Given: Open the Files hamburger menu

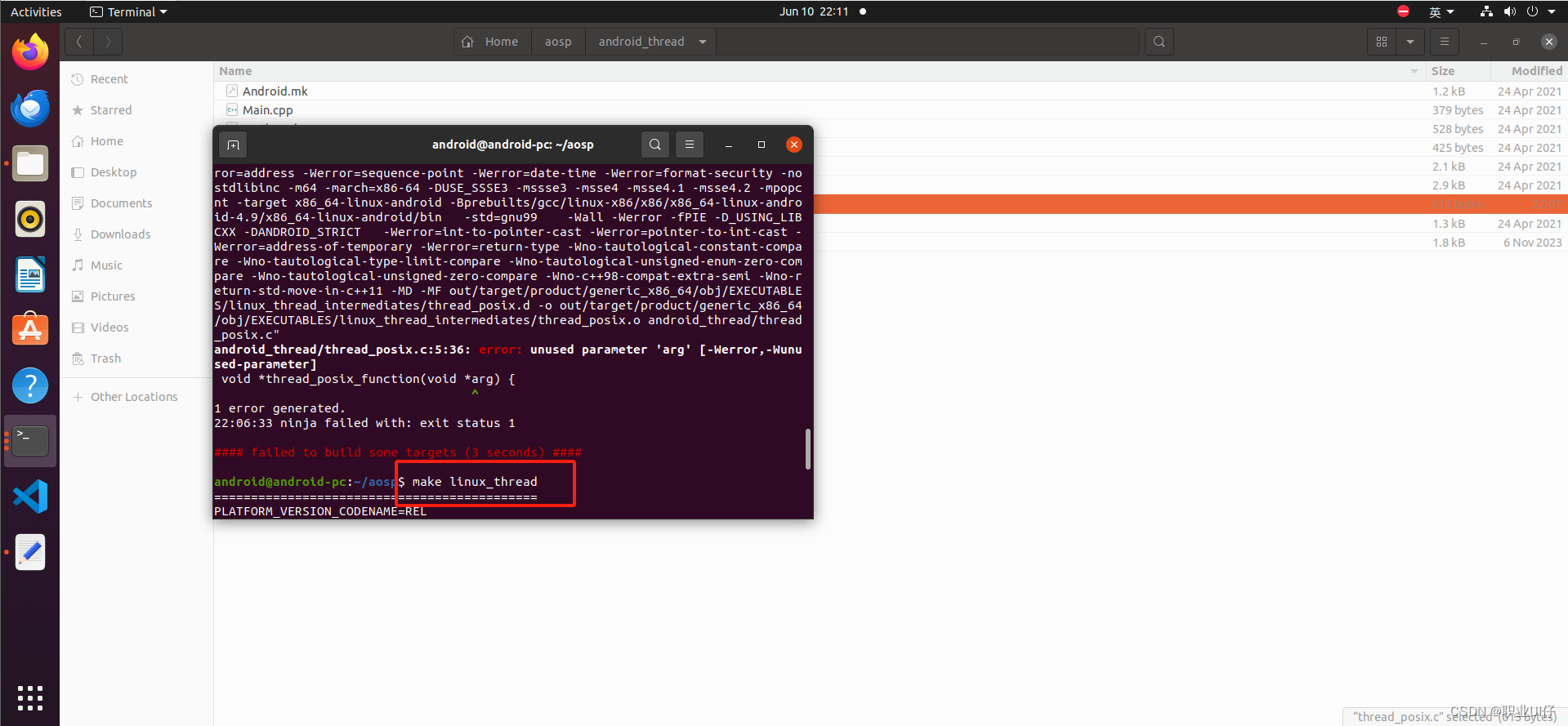Looking at the screenshot, I should (x=1444, y=42).
